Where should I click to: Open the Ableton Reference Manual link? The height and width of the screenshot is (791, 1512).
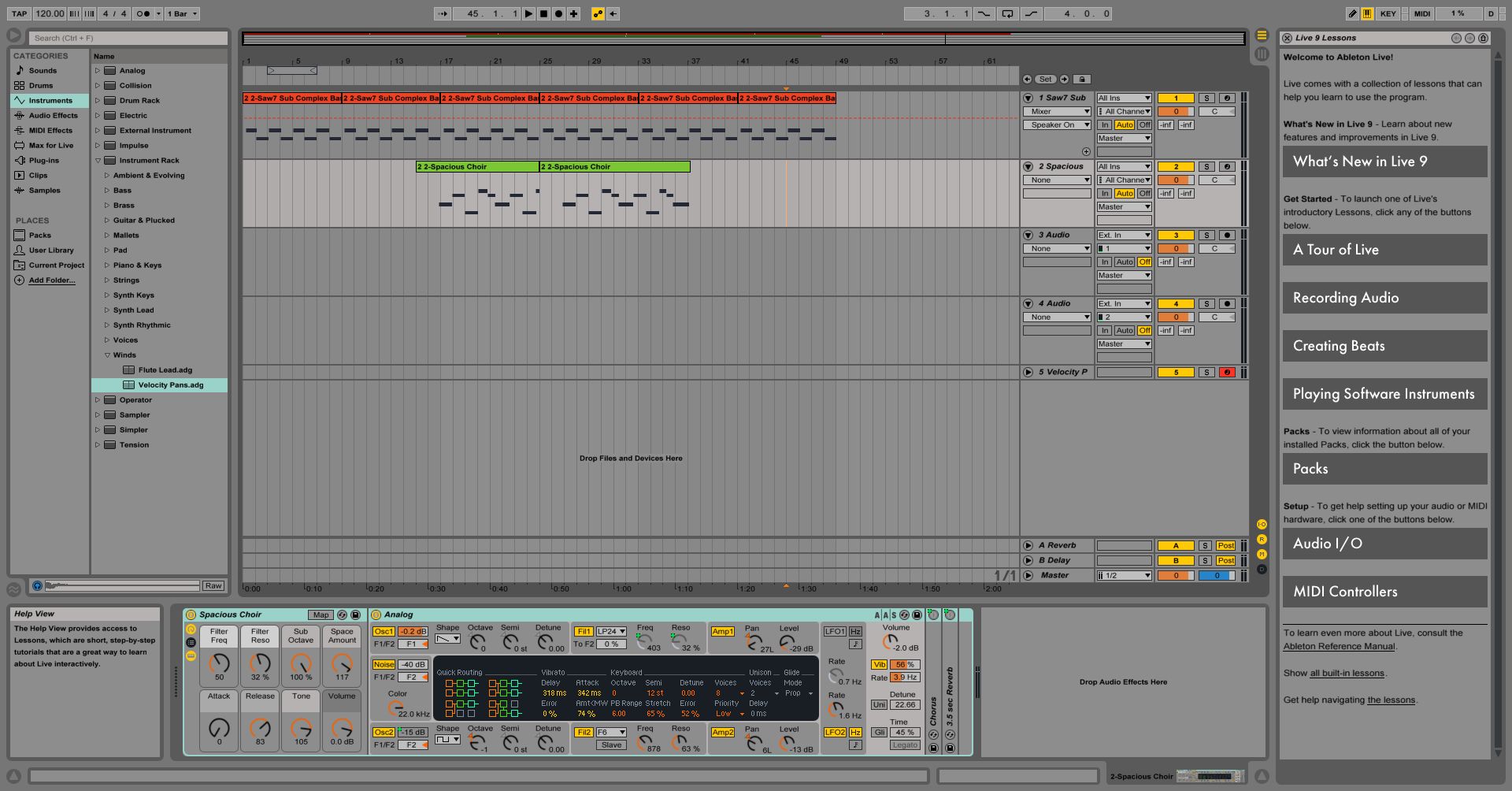[x=1339, y=646]
